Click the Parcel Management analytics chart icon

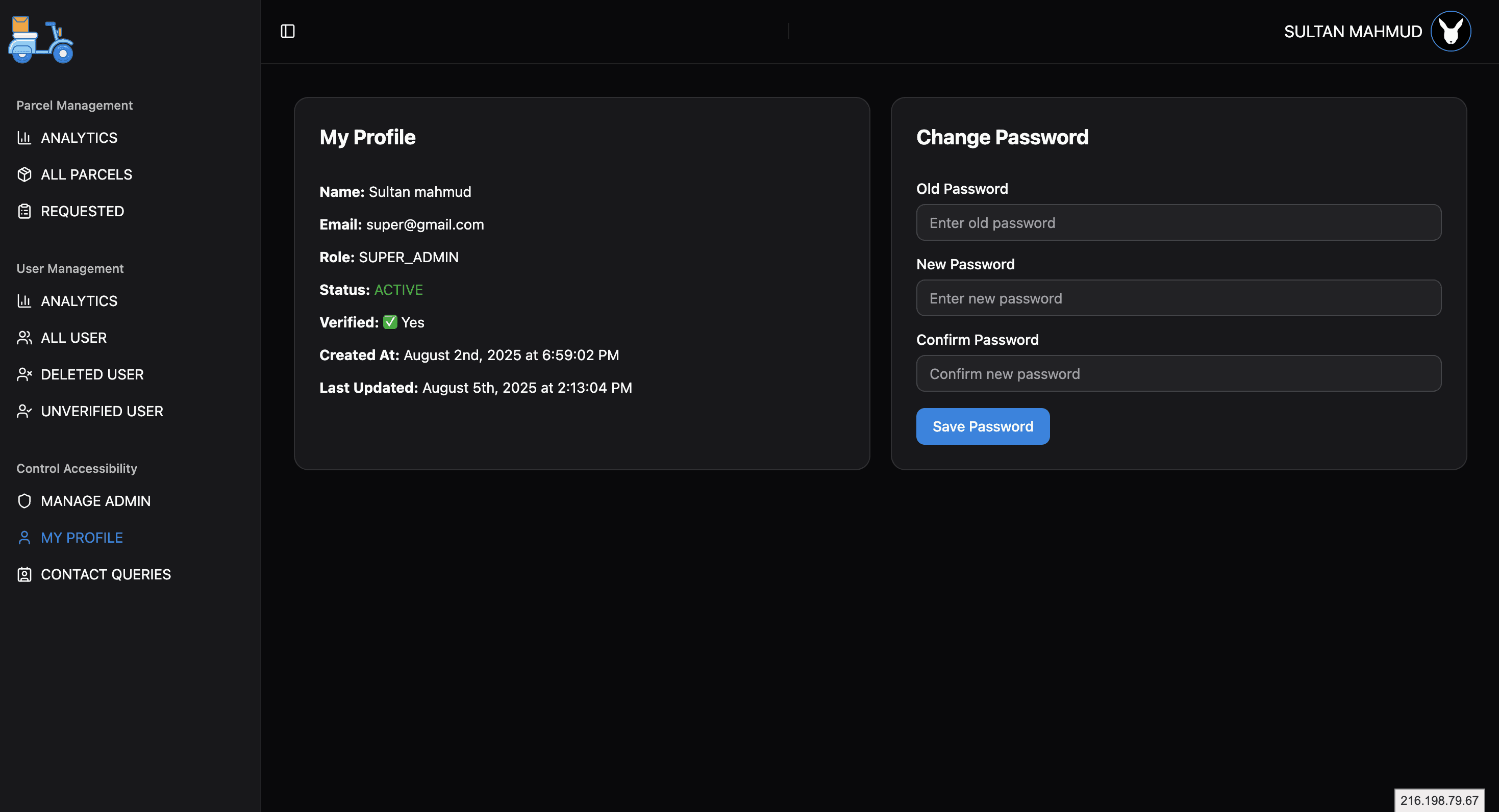click(x=24, y=138)
